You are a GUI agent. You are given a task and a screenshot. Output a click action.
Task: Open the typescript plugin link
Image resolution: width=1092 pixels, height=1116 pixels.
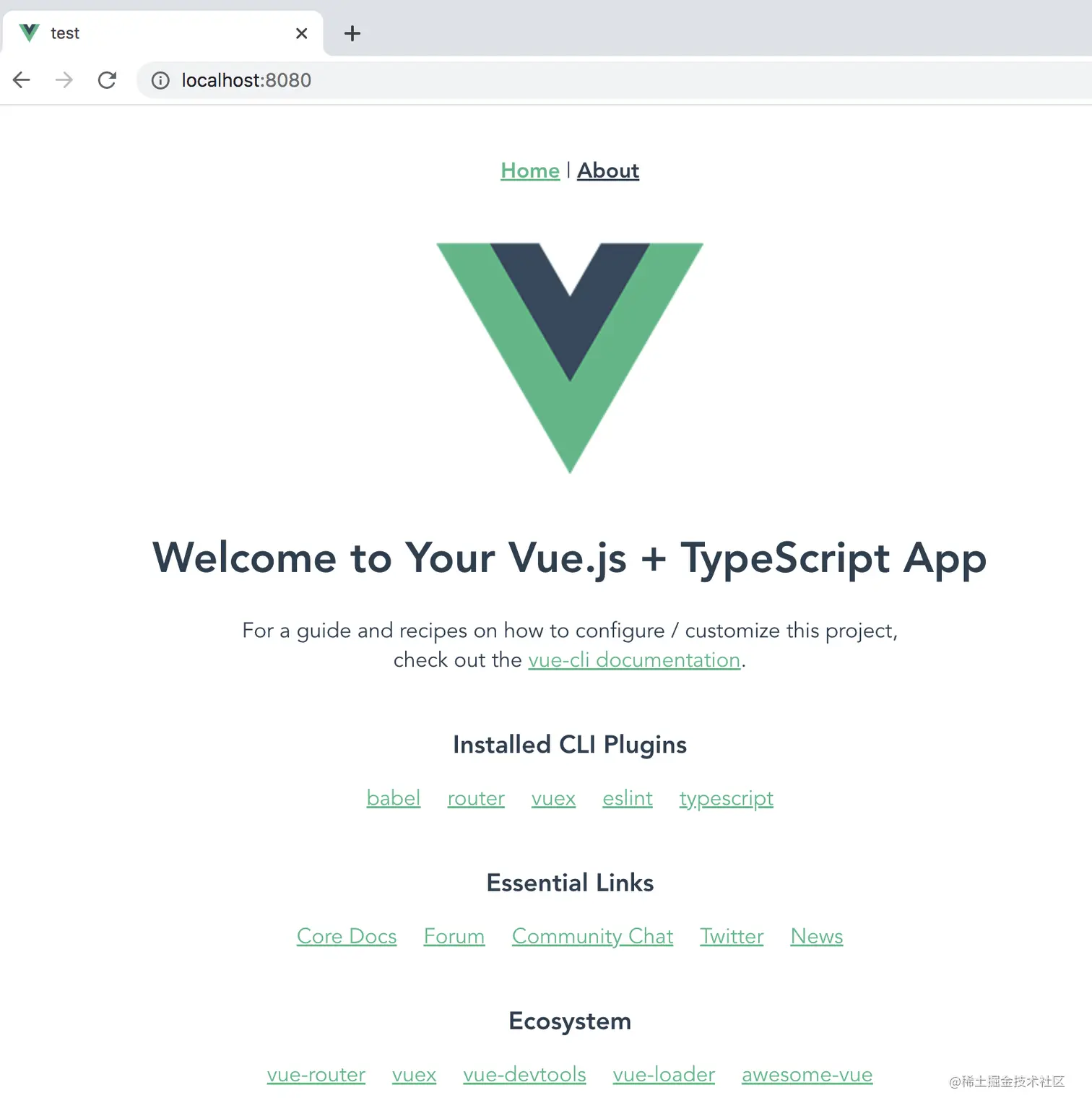tap(727, 799)
